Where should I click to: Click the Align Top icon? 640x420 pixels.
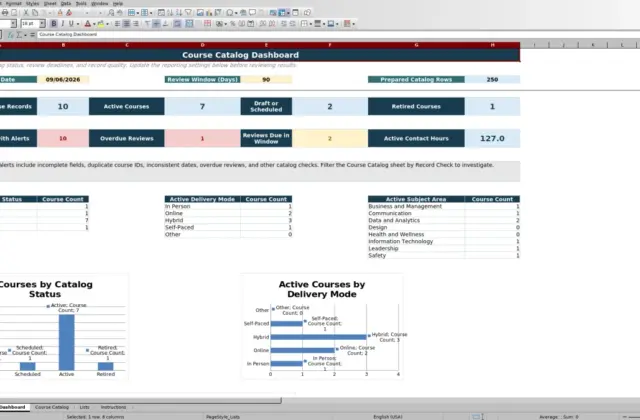click(x=147, y=24)
